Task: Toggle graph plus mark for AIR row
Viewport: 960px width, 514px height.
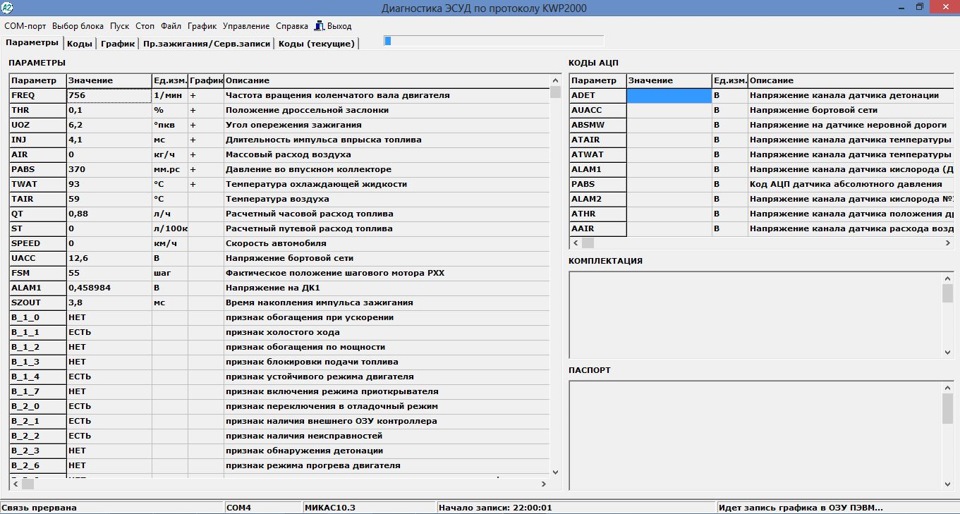Action: 206,155
